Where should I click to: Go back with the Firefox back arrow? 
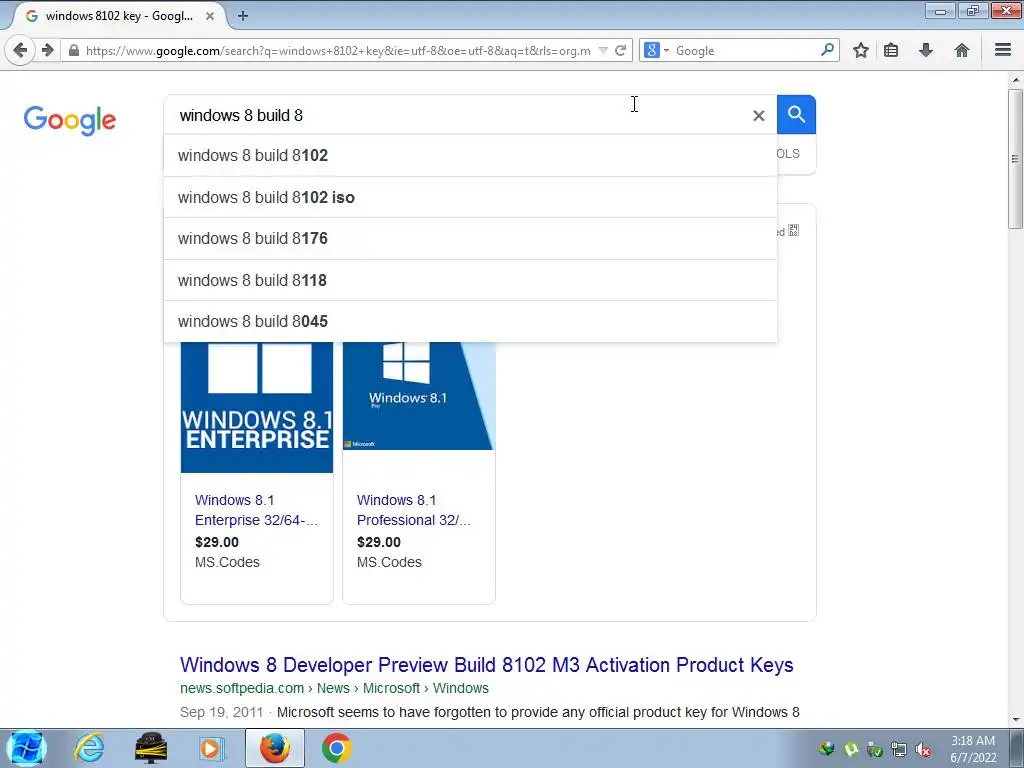[x=20, y=50]
